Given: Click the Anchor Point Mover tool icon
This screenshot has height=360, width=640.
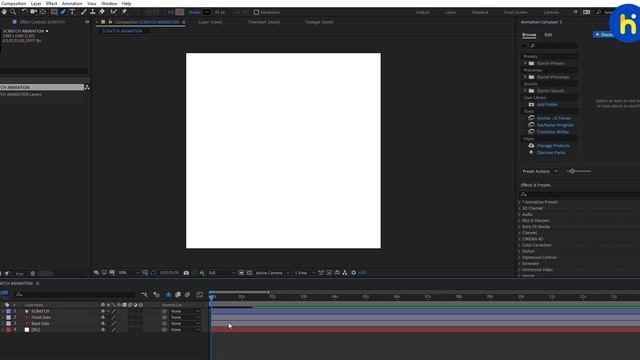Looking at the screenshot, I should pos(531,118).
